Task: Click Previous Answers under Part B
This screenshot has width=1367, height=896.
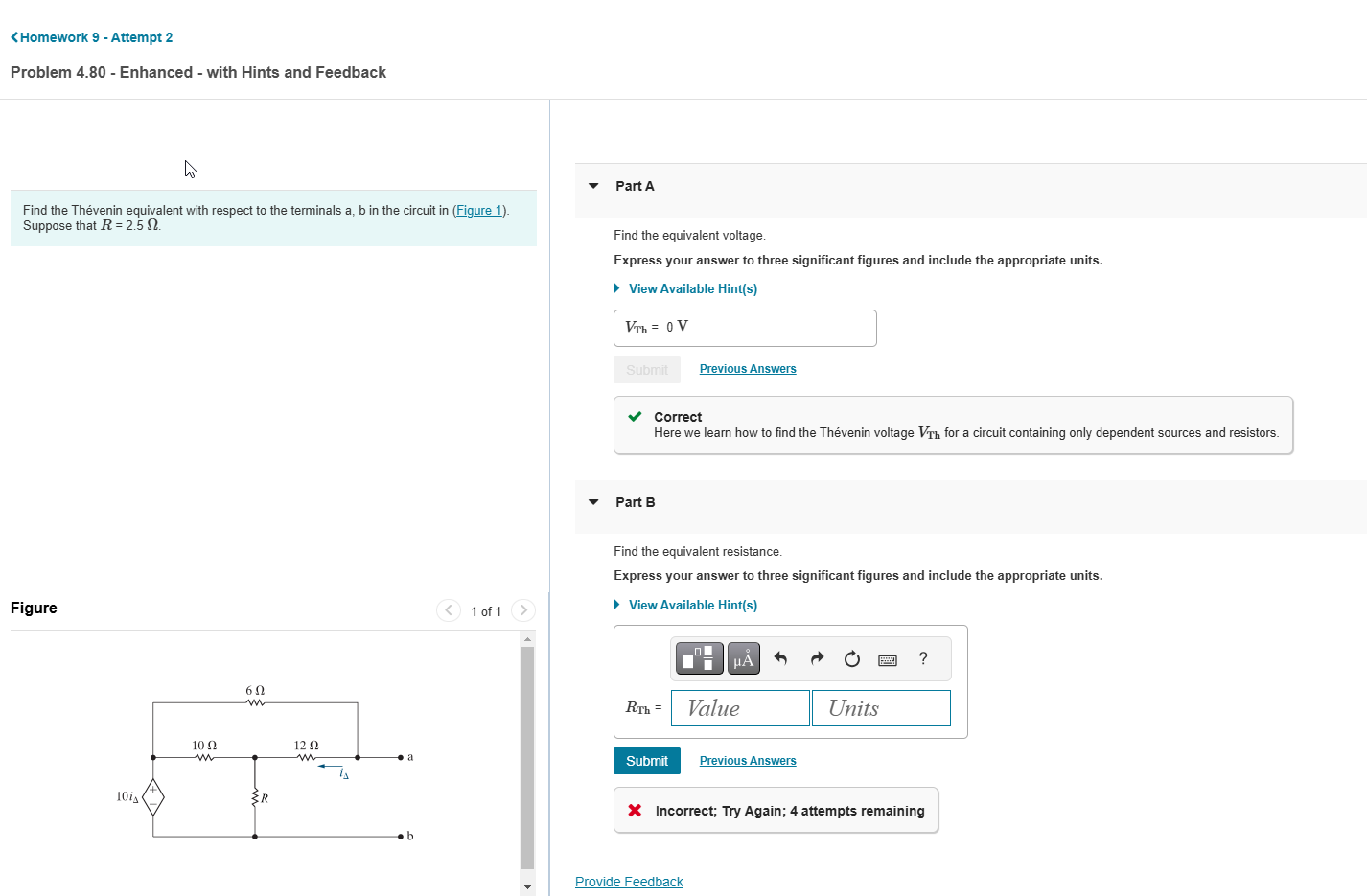Action: click(x=747, y=760)
